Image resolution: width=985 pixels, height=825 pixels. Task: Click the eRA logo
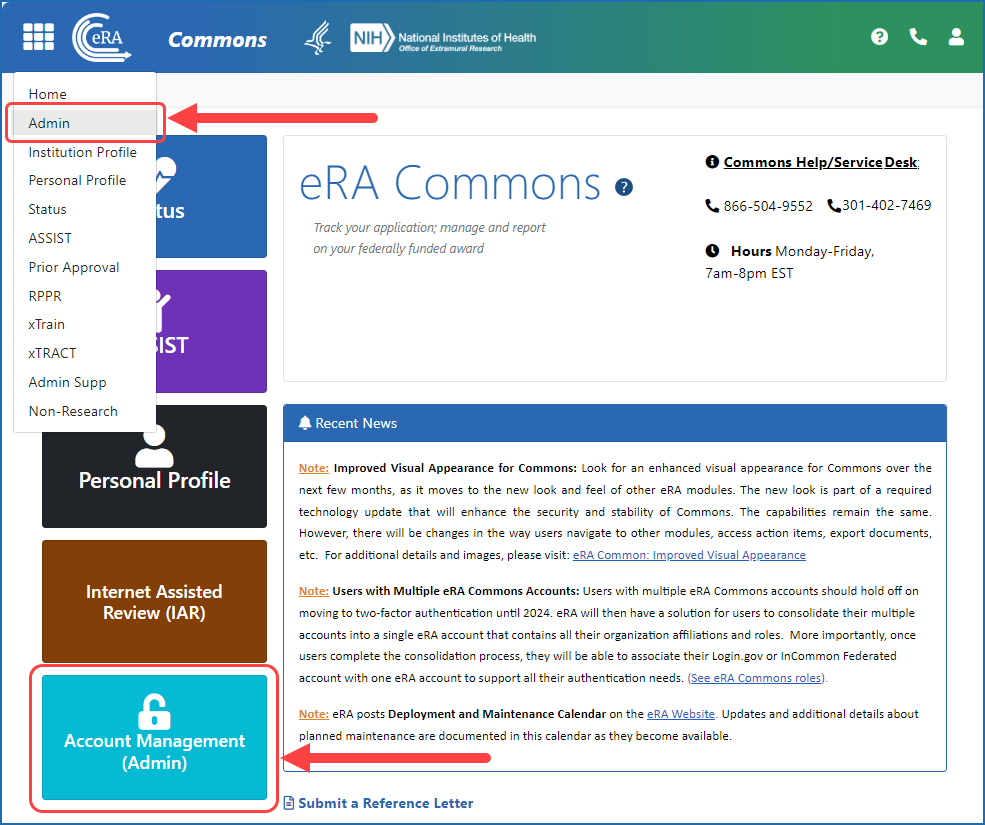pos(101,38)
